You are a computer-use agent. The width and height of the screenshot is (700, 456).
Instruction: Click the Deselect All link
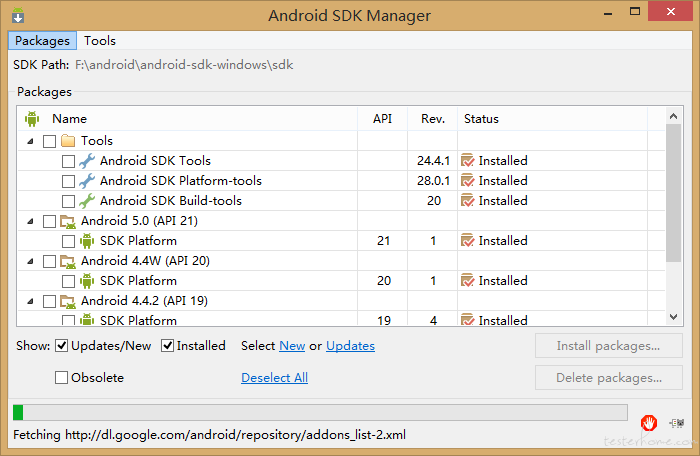click(x=275, y=378)
